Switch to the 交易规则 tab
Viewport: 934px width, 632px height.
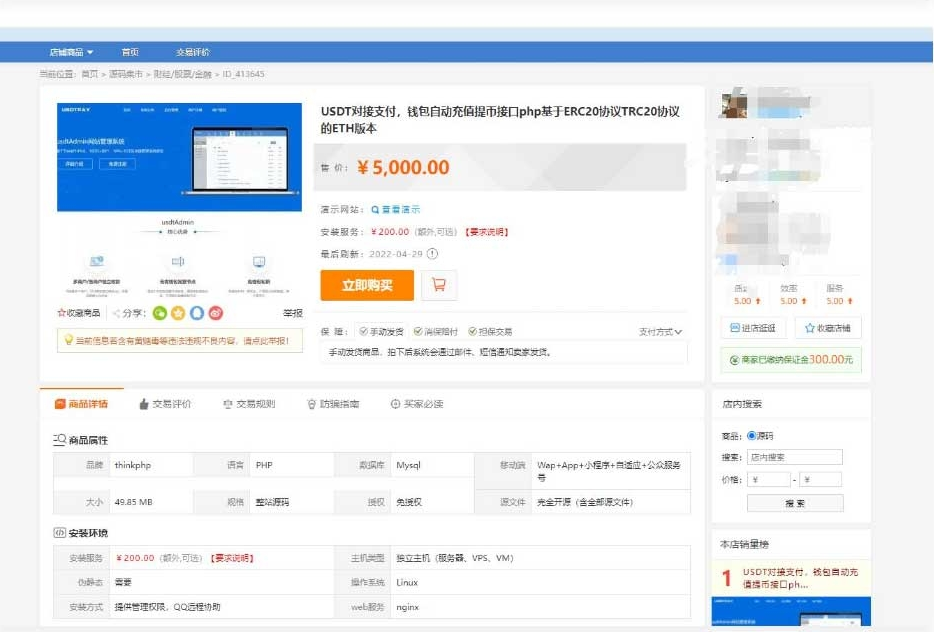[x=248, y=404]
